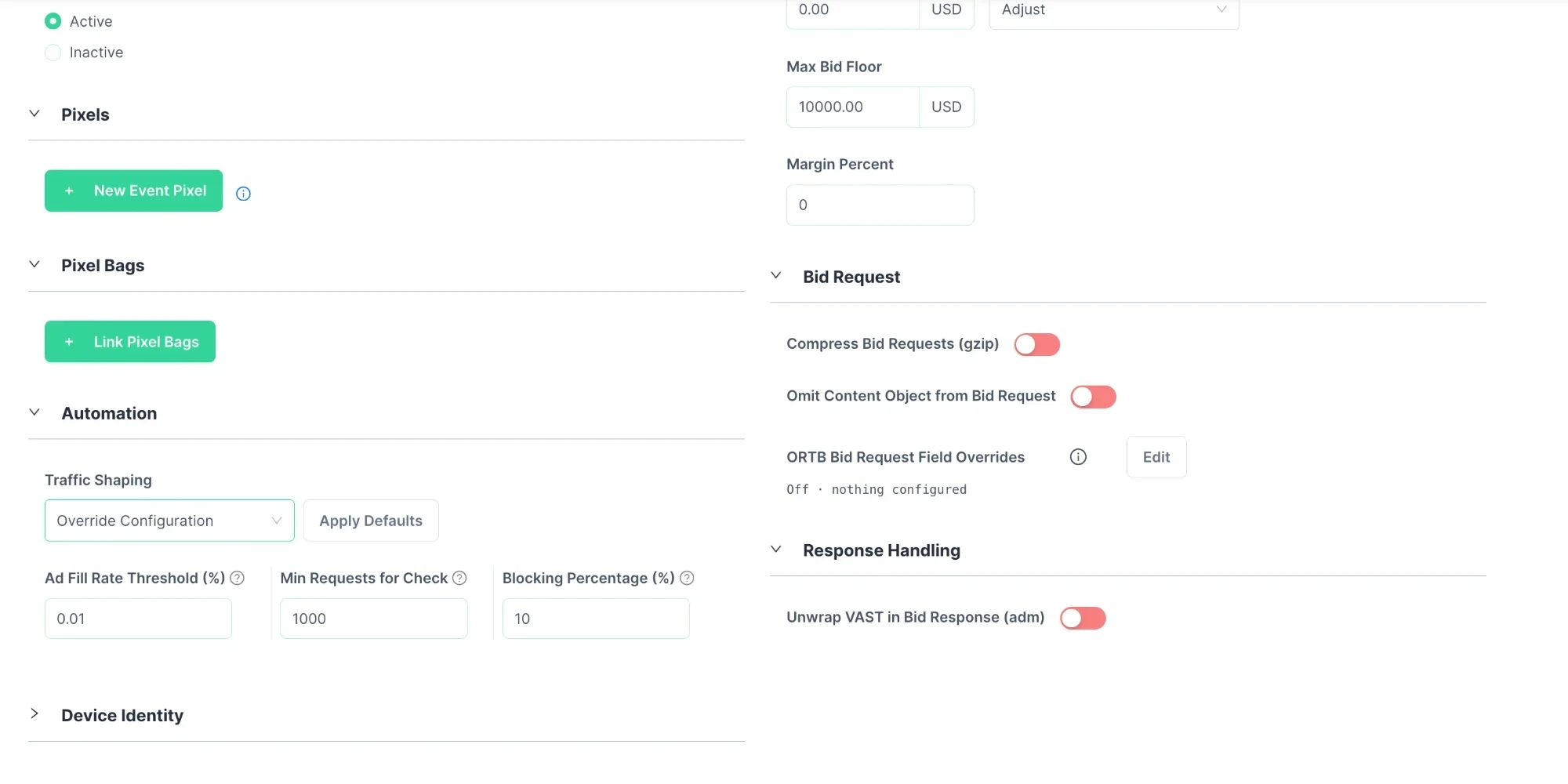
Task: Open the Adjust dropdown
Action: [1114, 11]
